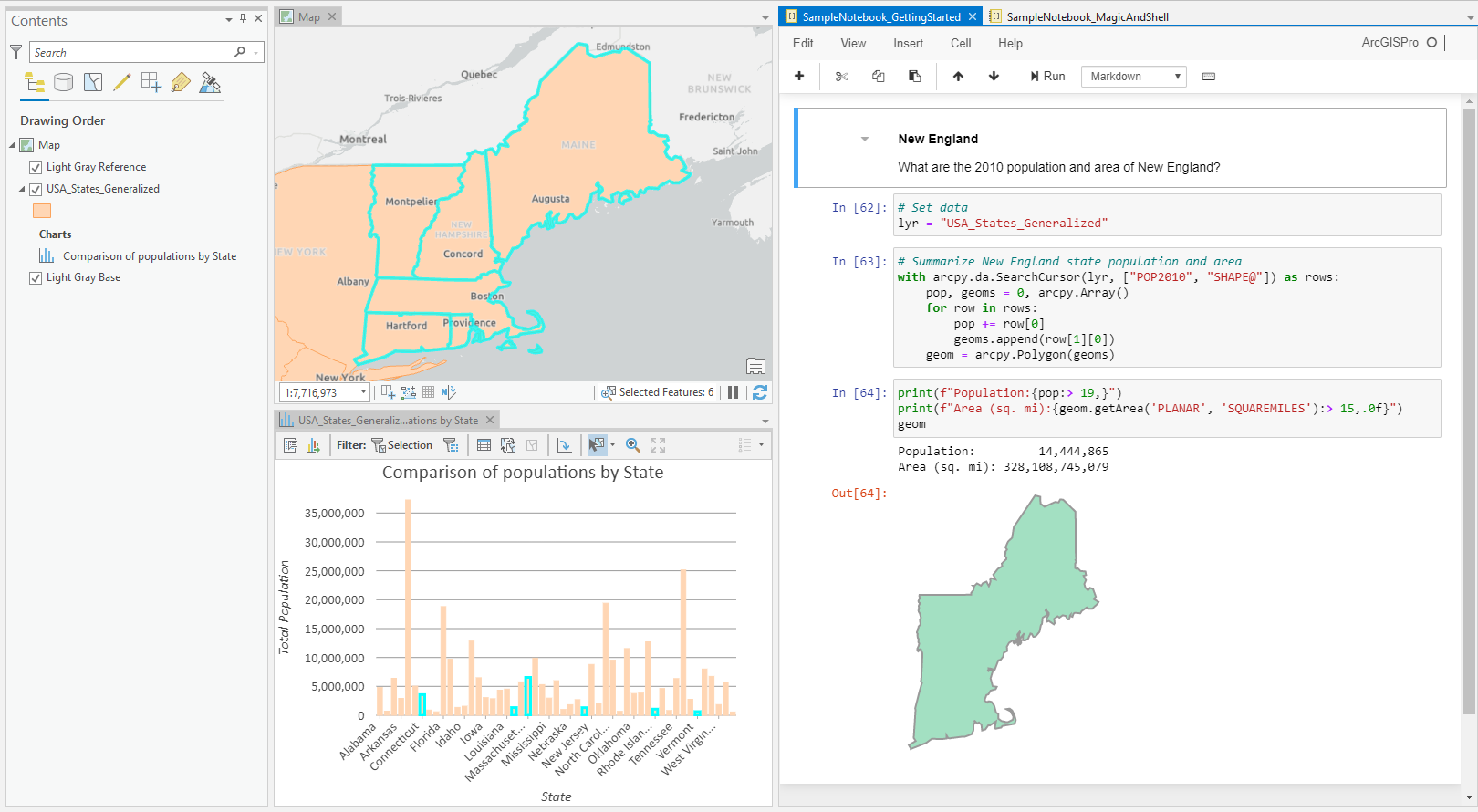Click the grid icon in map status bar
The height and width of the screenshot is (812, 1478).
(428, 392)
